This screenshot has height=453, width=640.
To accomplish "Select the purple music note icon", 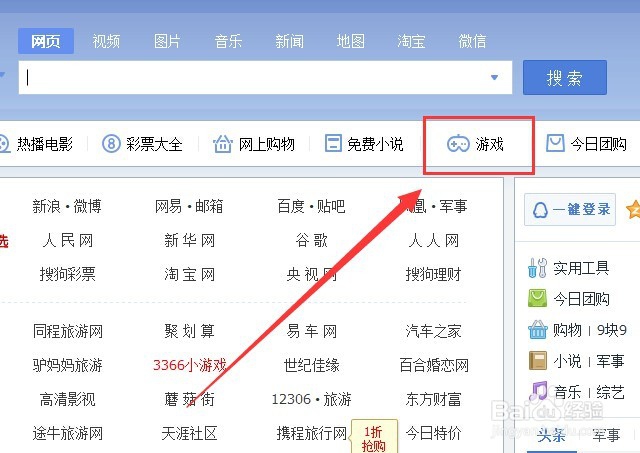I will pos(538,391).
